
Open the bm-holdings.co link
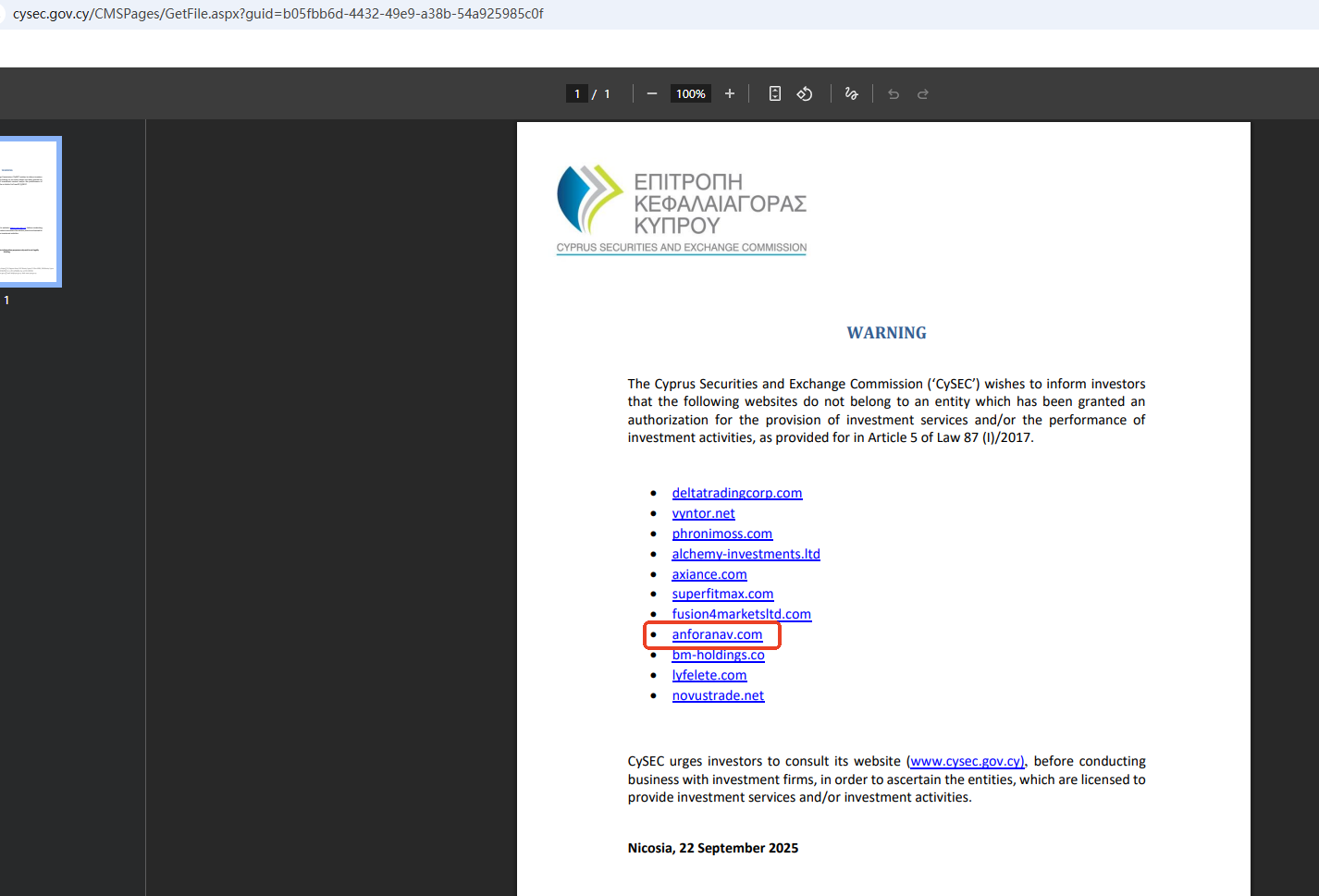[x=719, y=655]
